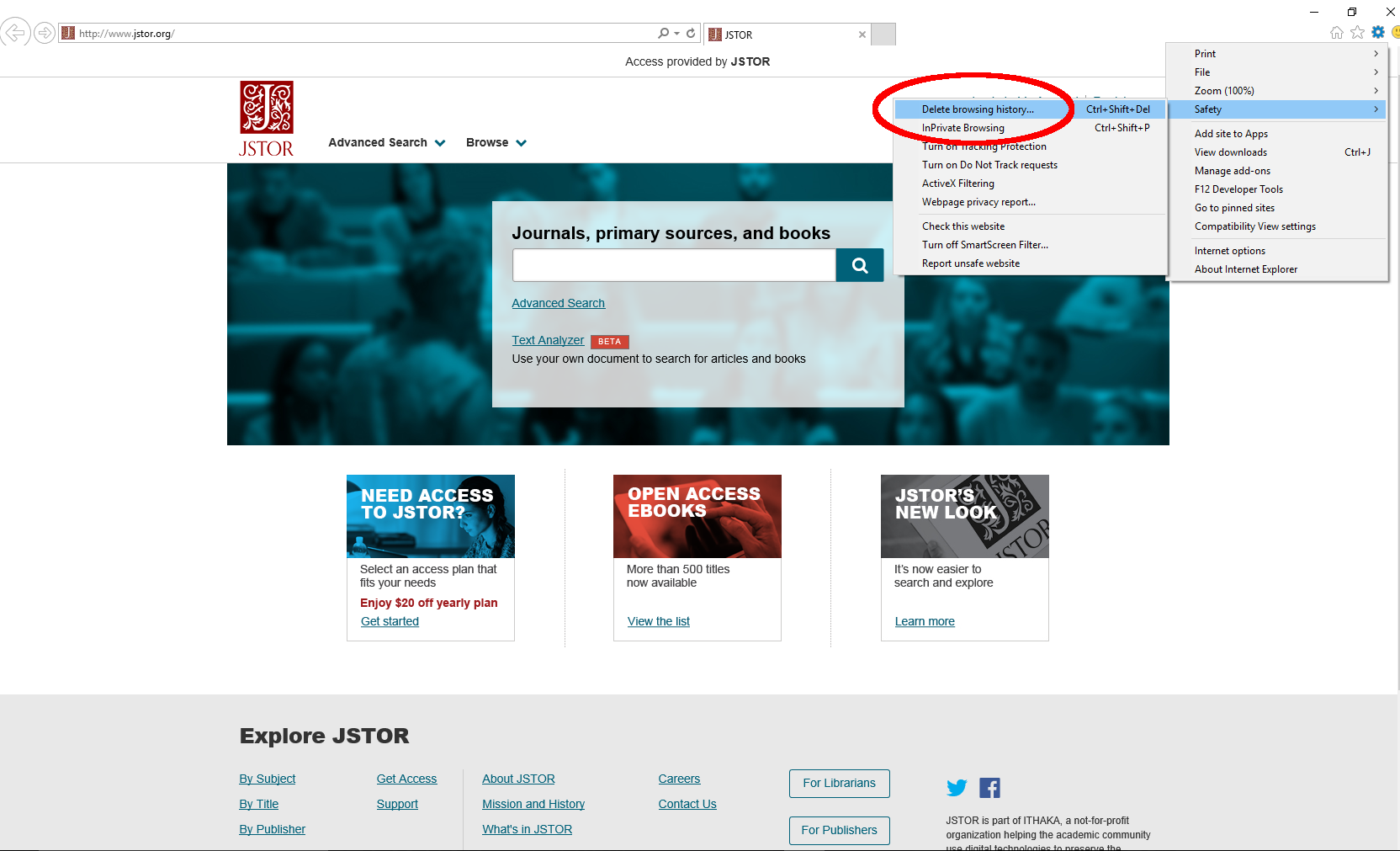This screenshot has width=1400, height=851.
Task: Choose ActiveX Filtering option
Action: pyautogui.click(x=1031, y=183)
